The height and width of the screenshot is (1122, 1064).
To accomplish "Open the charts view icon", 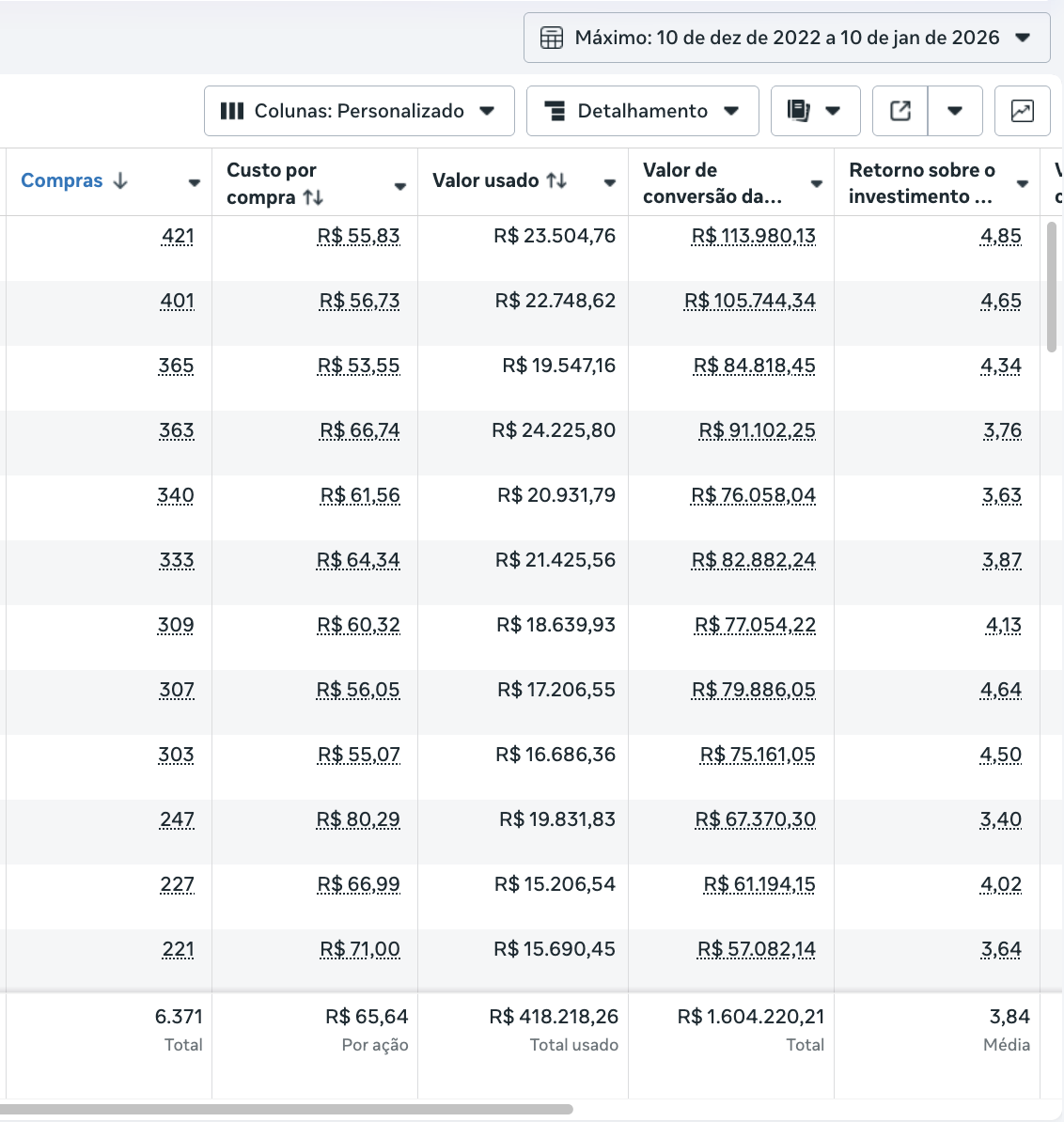I will coord(1022,111).
